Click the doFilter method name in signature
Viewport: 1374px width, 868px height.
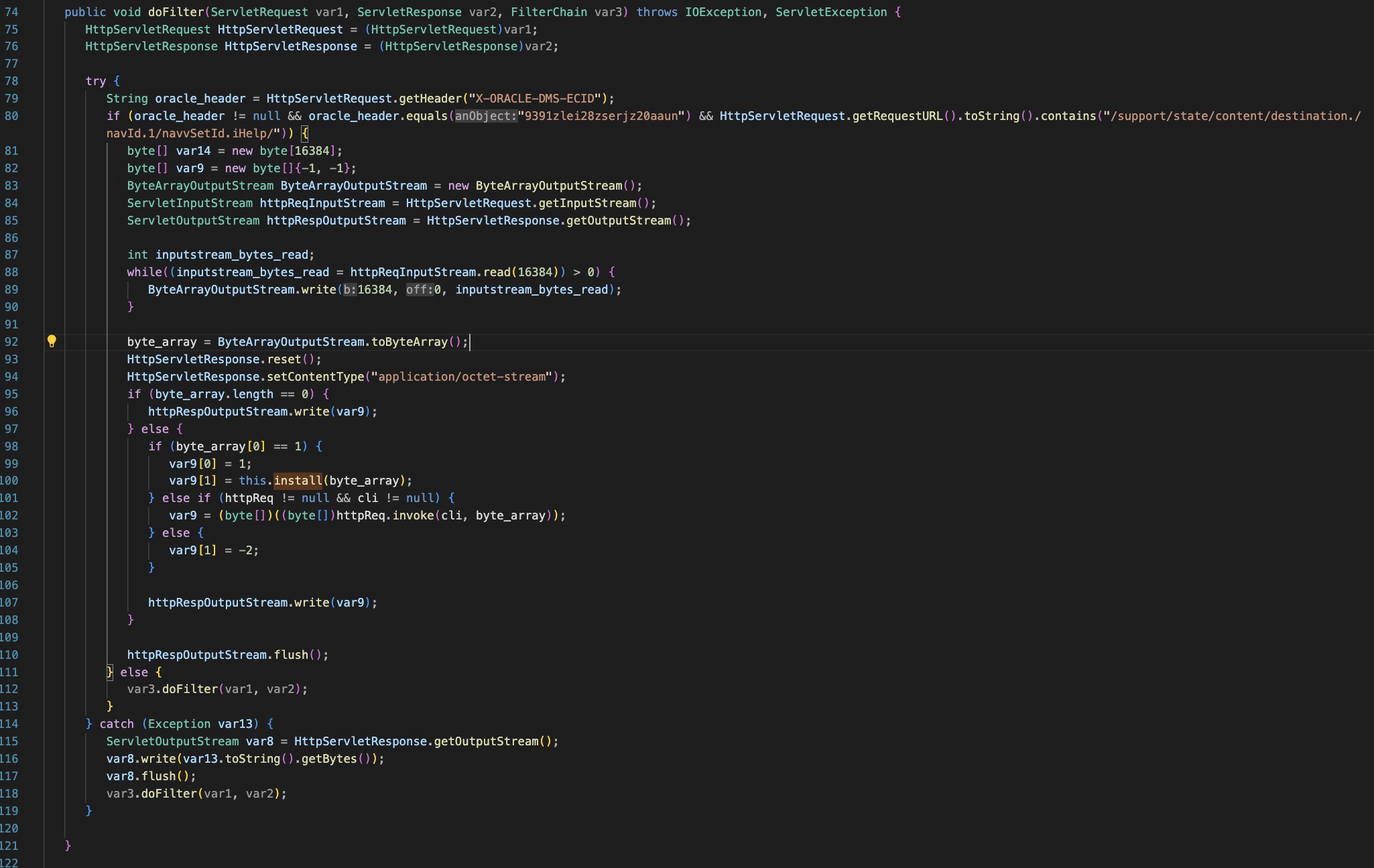[x=176, y=12]
